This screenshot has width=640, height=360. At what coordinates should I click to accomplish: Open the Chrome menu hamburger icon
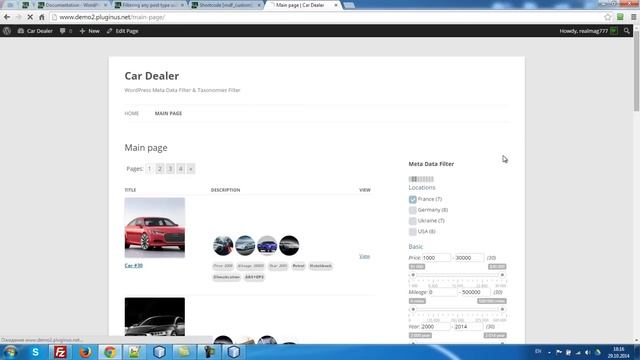click(x=633, y=17)
